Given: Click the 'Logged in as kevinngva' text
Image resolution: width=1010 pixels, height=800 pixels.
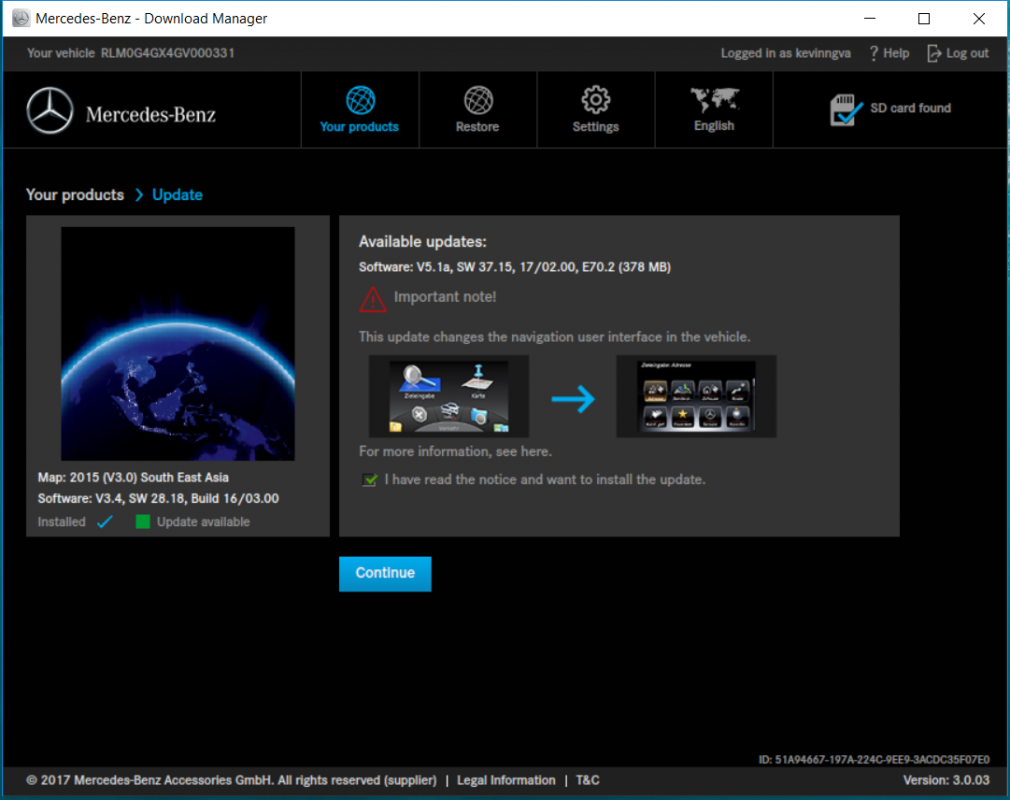Looking at the screenshot, I should [x=785, y=53].
